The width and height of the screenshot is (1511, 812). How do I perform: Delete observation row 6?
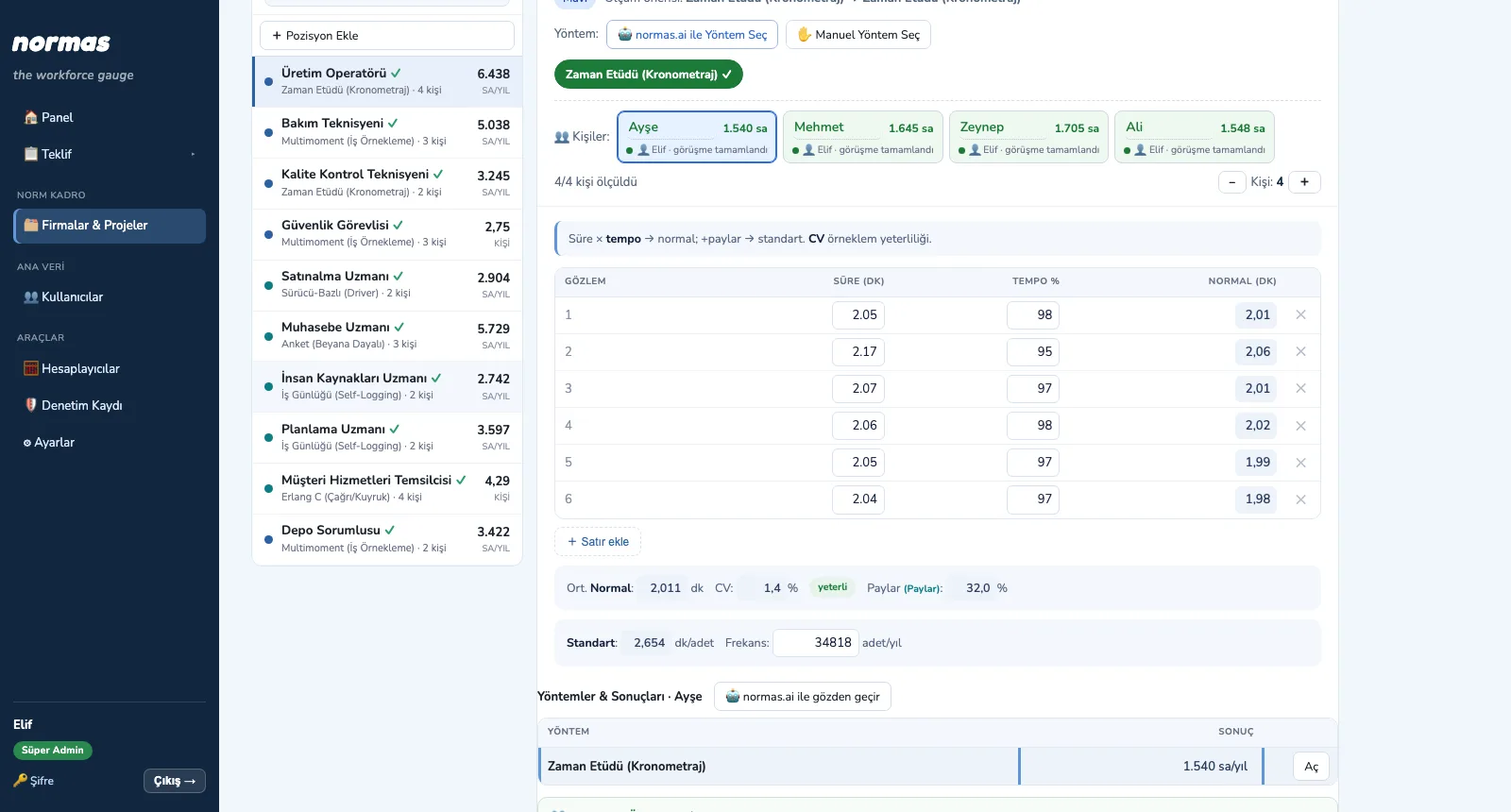pyautogui.click(x=1300, y=499)
